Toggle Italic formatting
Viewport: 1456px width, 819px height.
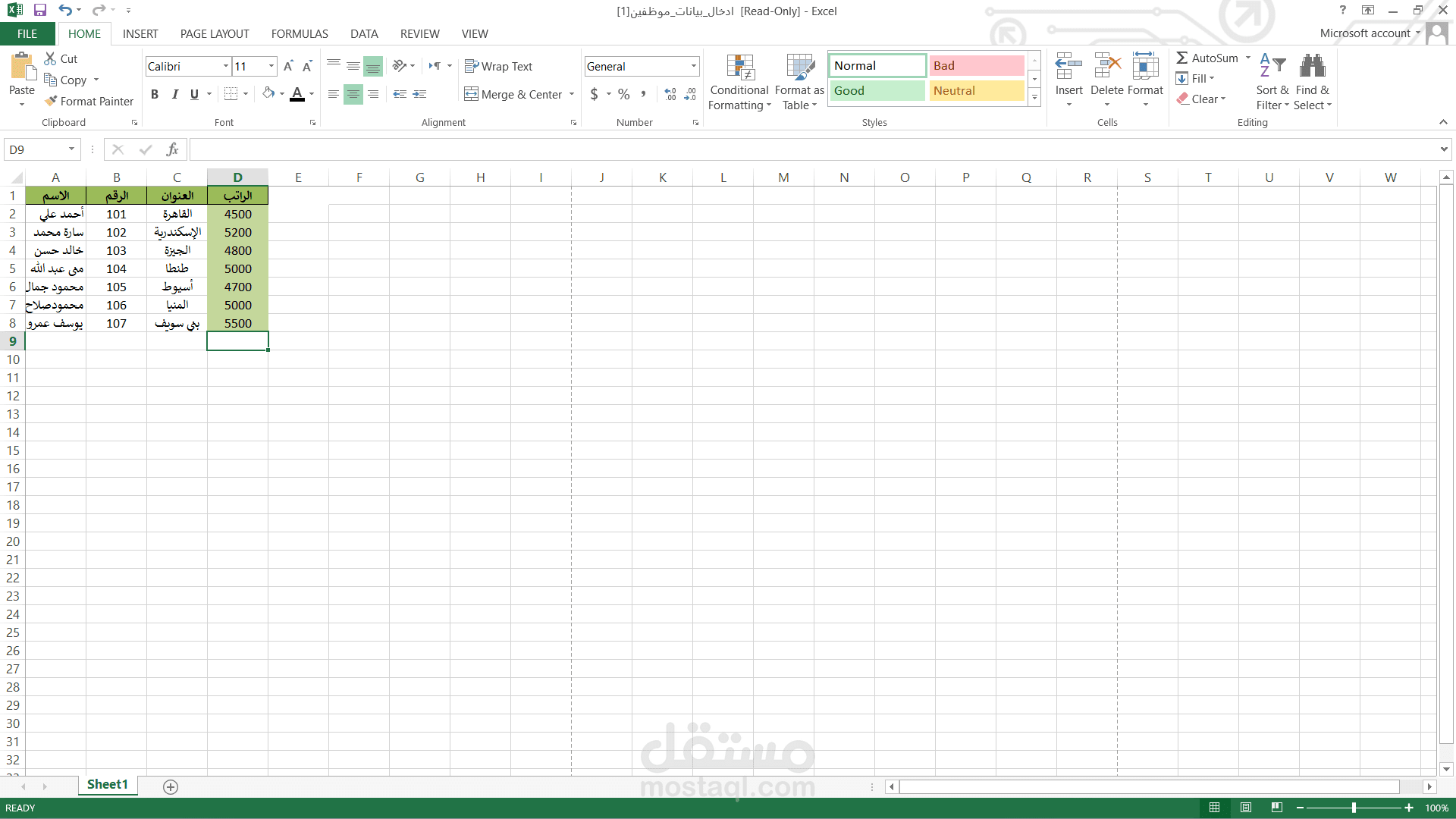coord(175,94)
